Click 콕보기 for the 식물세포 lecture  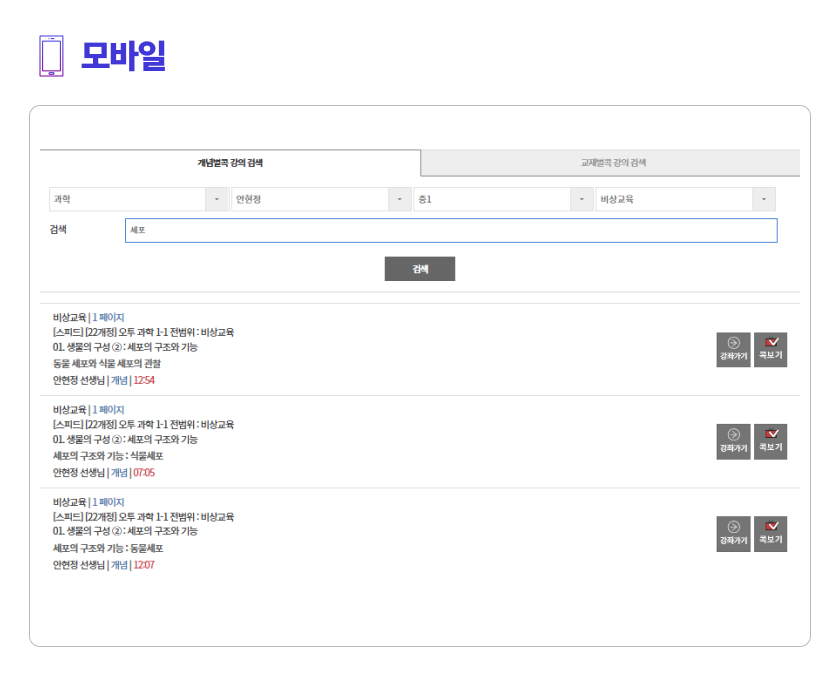tap(770, 442)
